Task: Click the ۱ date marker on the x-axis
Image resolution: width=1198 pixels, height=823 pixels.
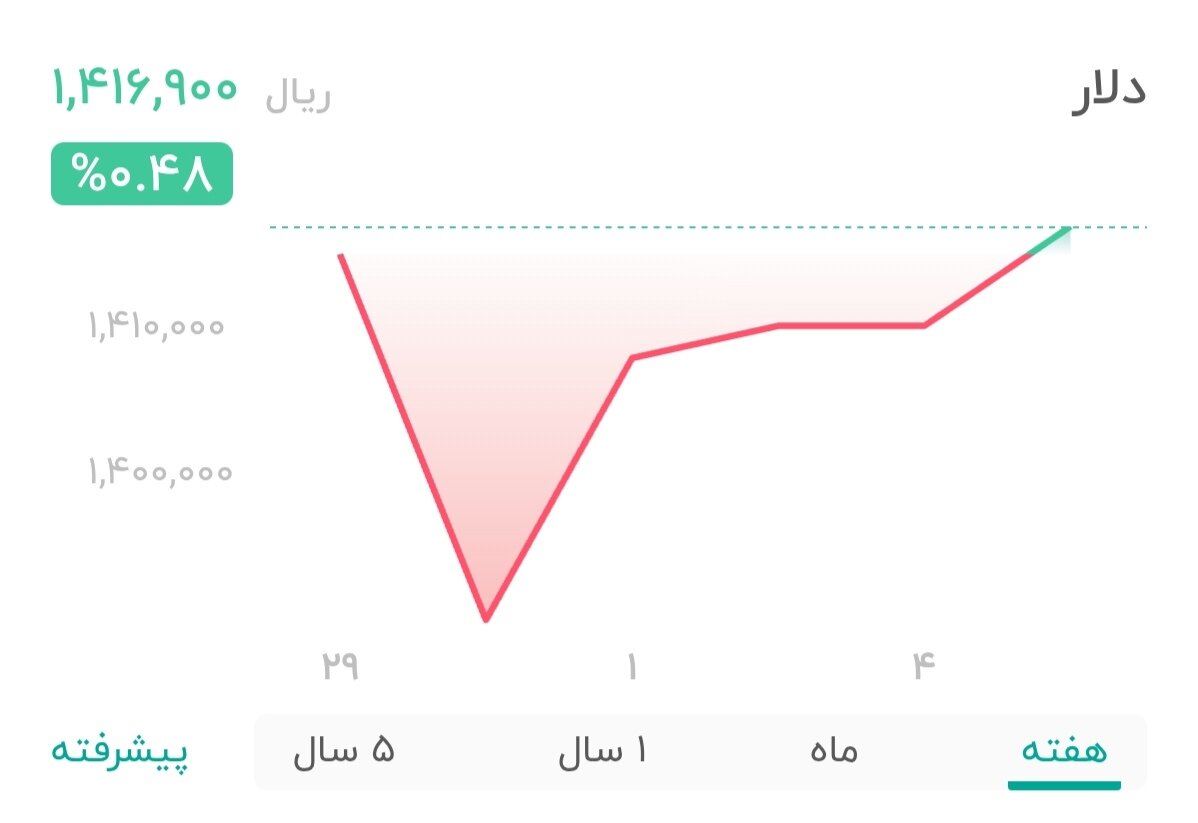Action: 630,660
